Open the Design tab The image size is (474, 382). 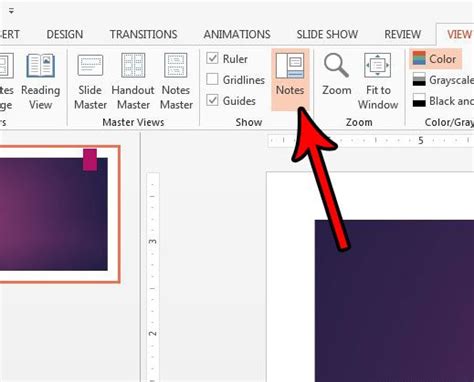click(65, 34)
